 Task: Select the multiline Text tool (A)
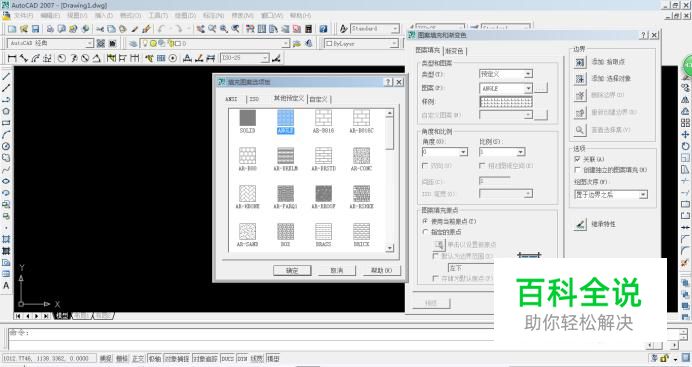click(6, 285)
